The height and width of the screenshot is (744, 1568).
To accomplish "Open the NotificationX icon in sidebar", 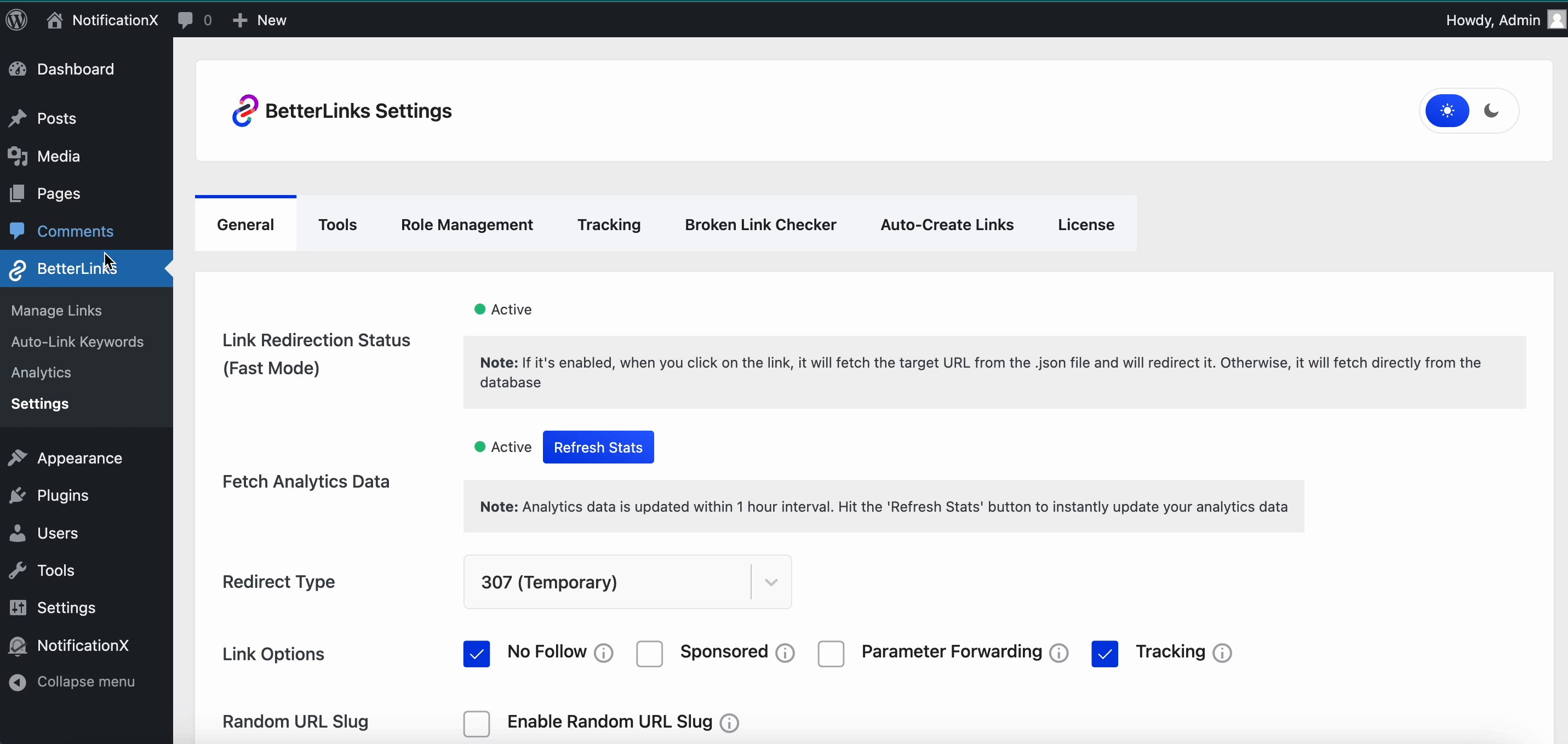I will 18,645.
